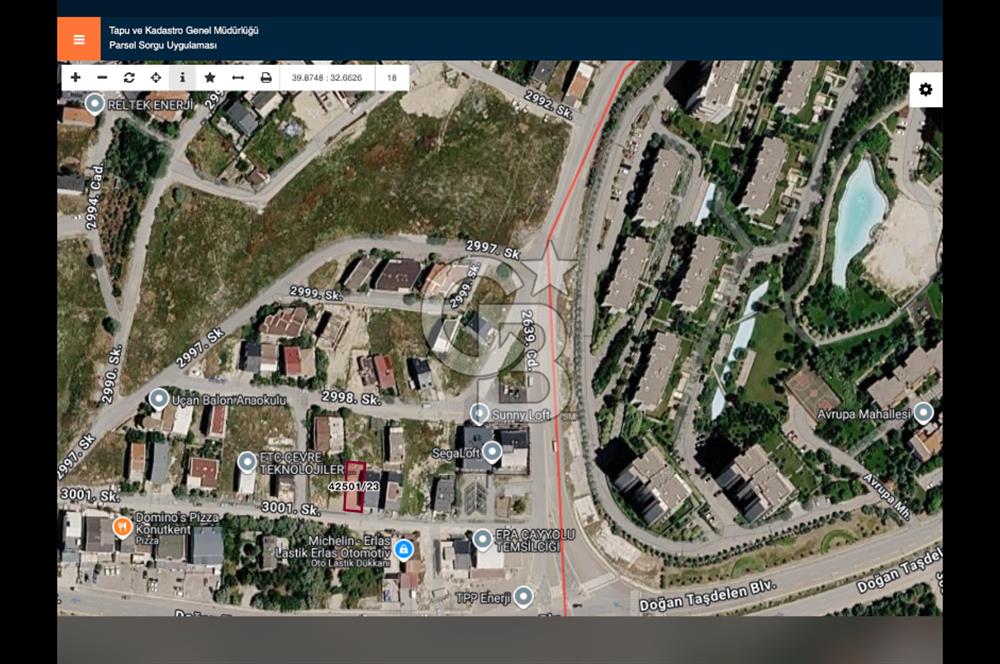Screen dimensions: 1000x664
Task: Select the Domino's Pizza Konutkent restaurant pin
Action: 122,527
